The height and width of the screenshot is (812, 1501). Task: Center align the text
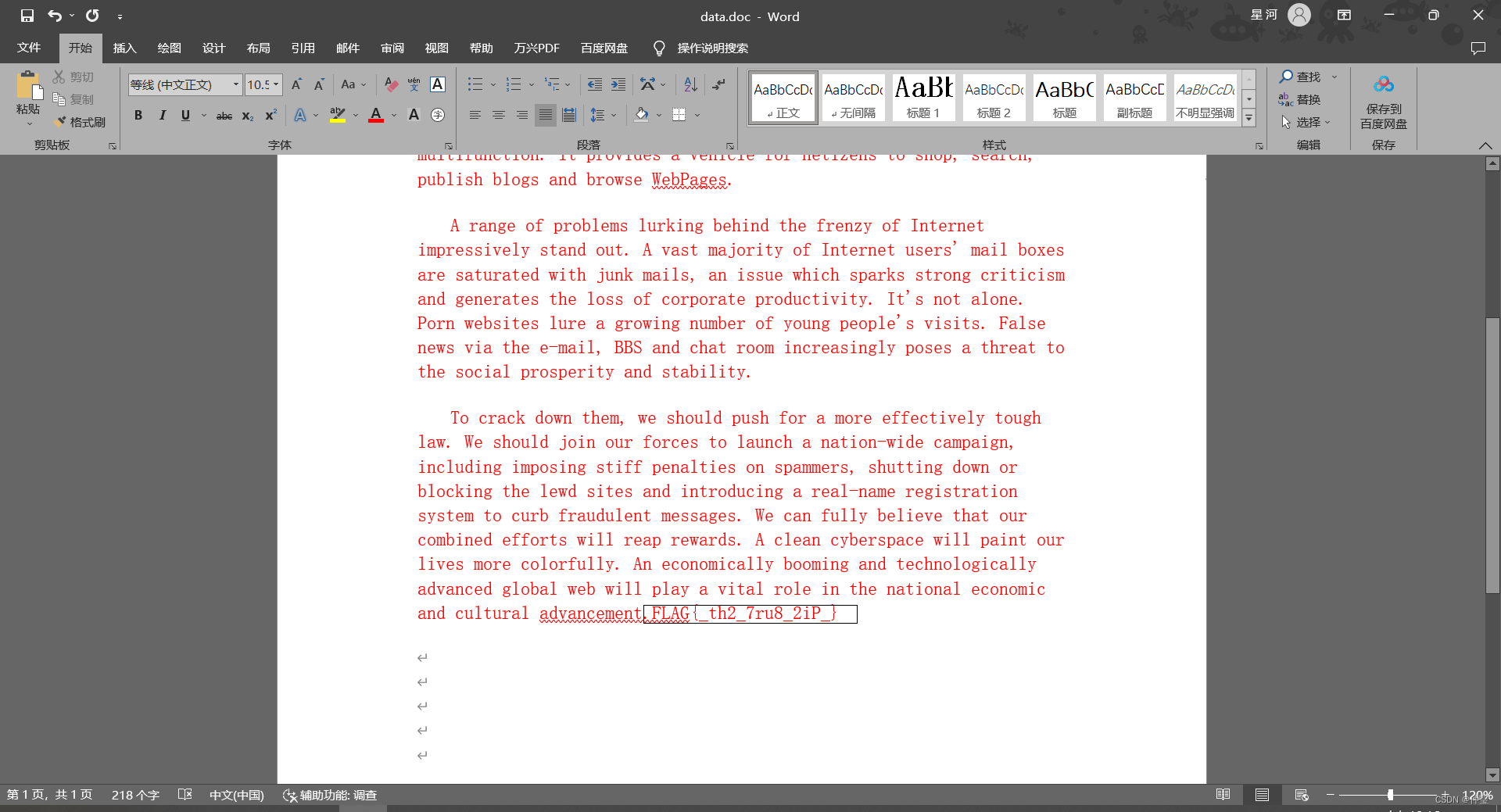pyautogui.click(x=498, y=115)
